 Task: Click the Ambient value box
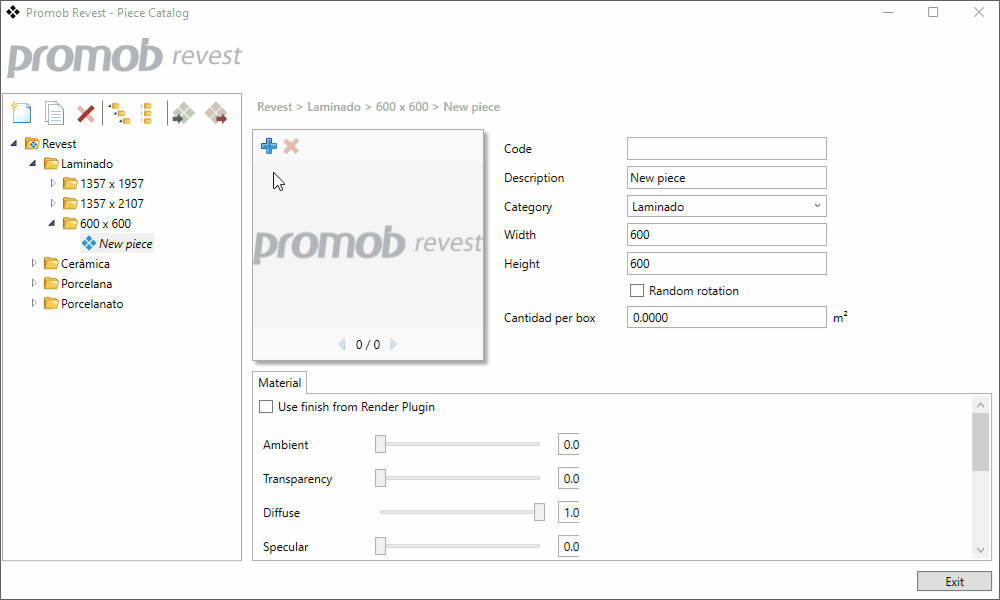click(x=569, y=444)
